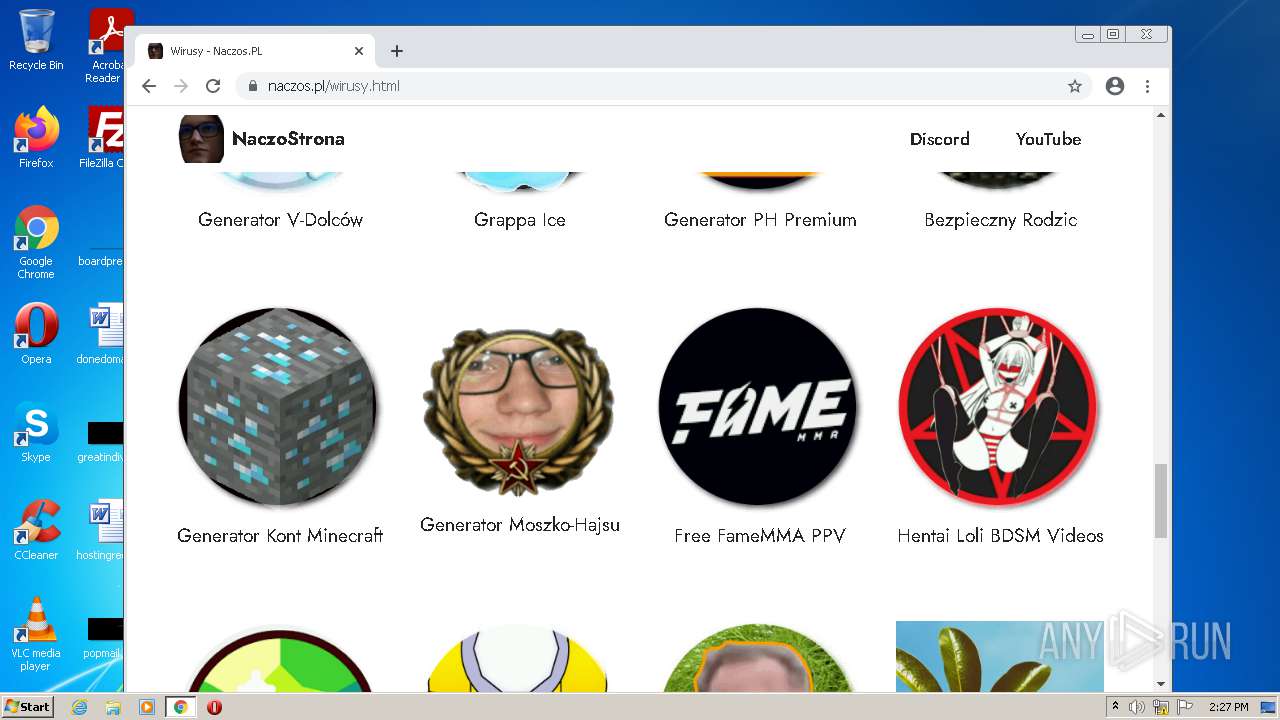Select the Wirusy - Naczos.PL tab
1280x720 pixels.
(256, 51)
